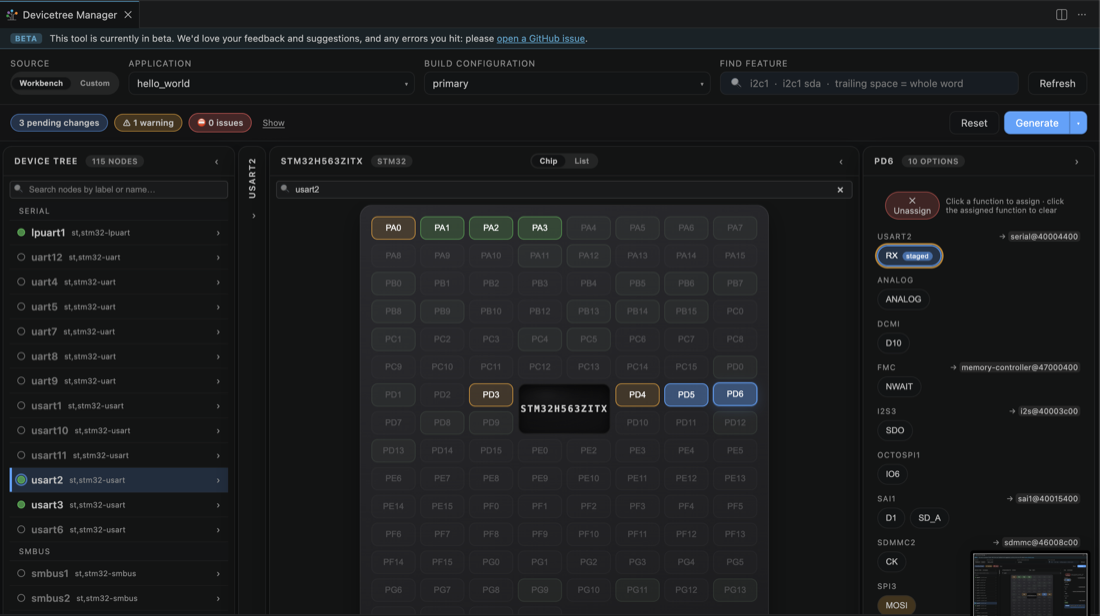Click the Reset button
The width and height of the screenshot is (1100, 616).
click(x=974, y=123)
